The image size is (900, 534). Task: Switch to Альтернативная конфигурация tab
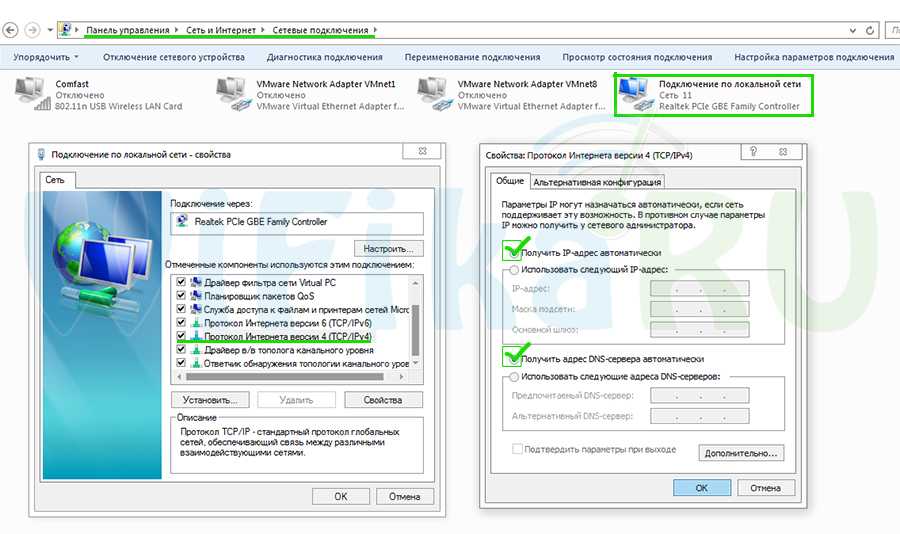pyautogui.click(x=597, y=182)
